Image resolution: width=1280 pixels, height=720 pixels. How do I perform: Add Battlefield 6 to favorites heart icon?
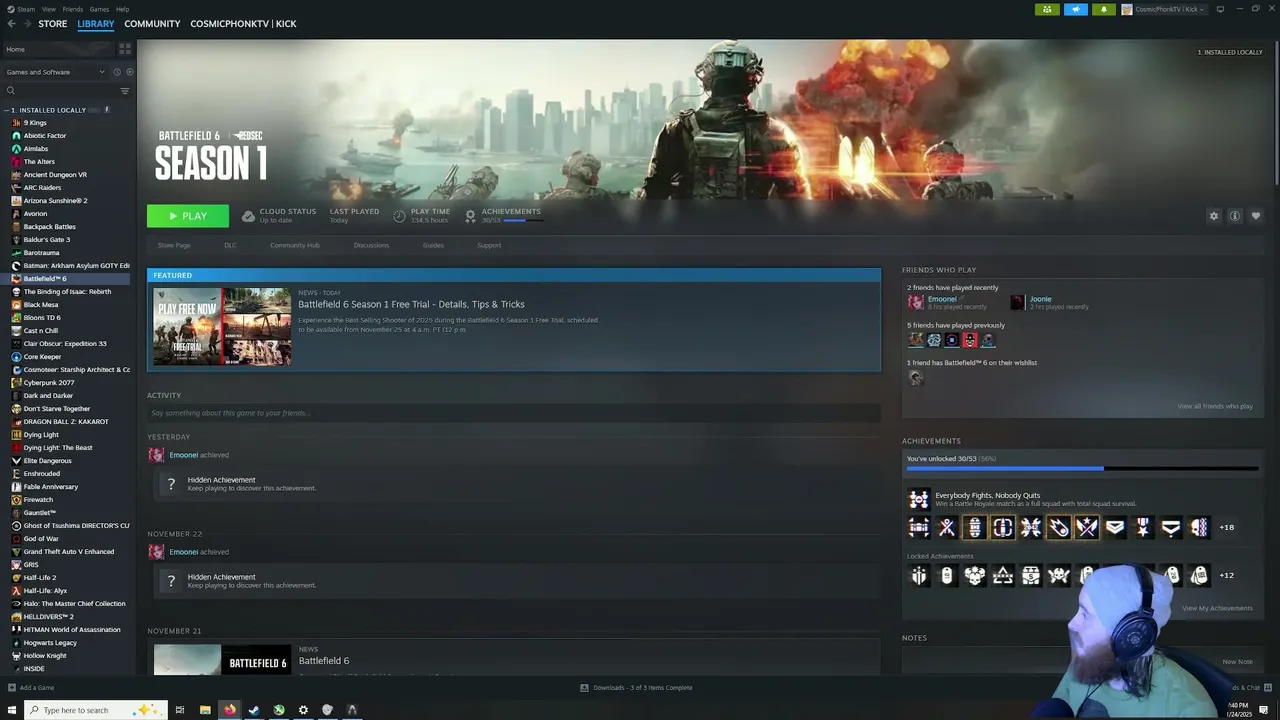1256,216
